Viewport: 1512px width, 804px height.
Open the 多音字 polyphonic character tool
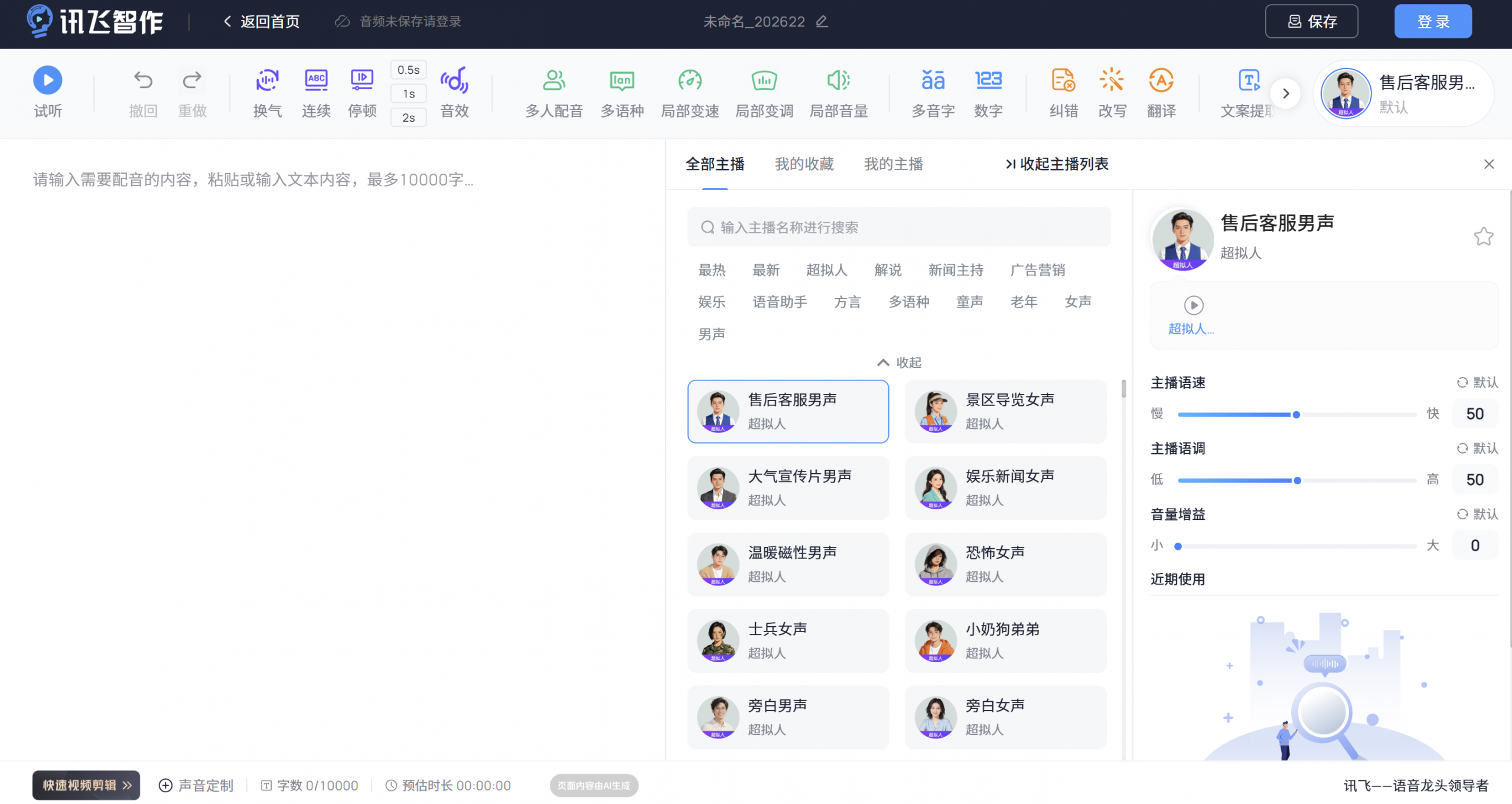click(x=932, y=92)
